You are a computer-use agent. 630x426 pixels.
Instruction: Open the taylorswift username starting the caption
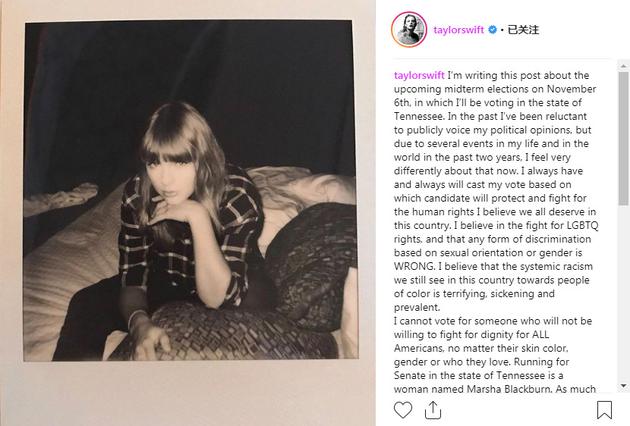419,75
